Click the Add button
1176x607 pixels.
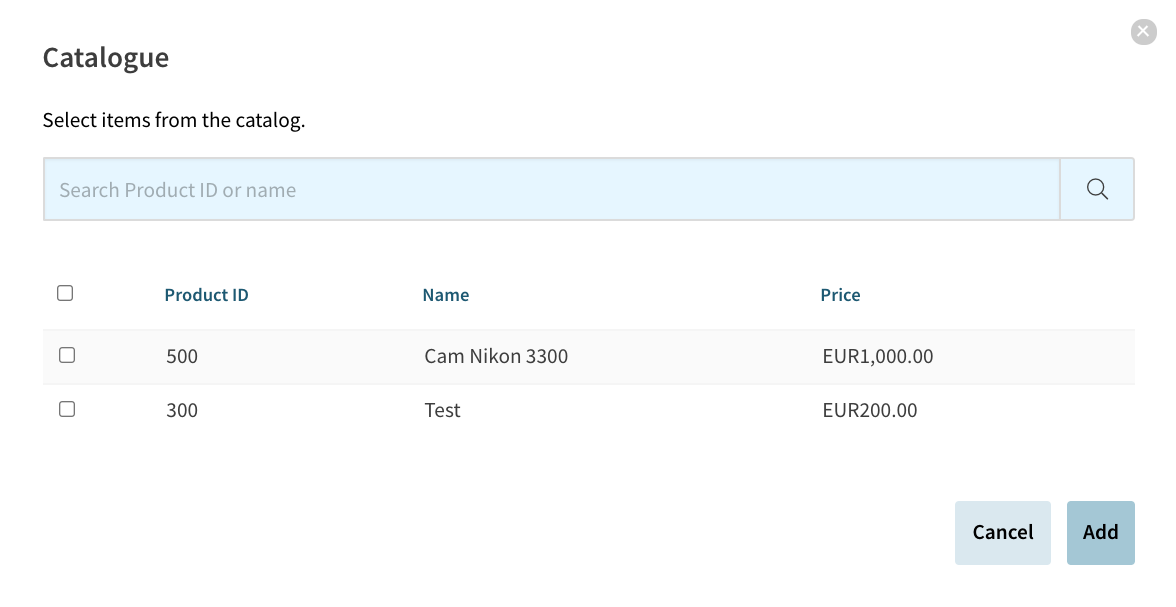point(1100,533)
